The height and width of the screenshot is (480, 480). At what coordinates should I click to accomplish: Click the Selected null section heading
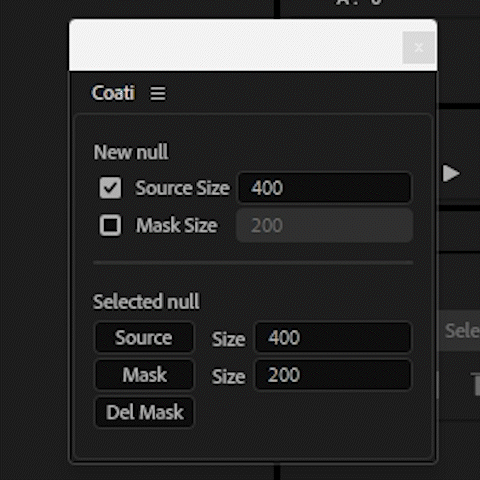tap(146, 302)
